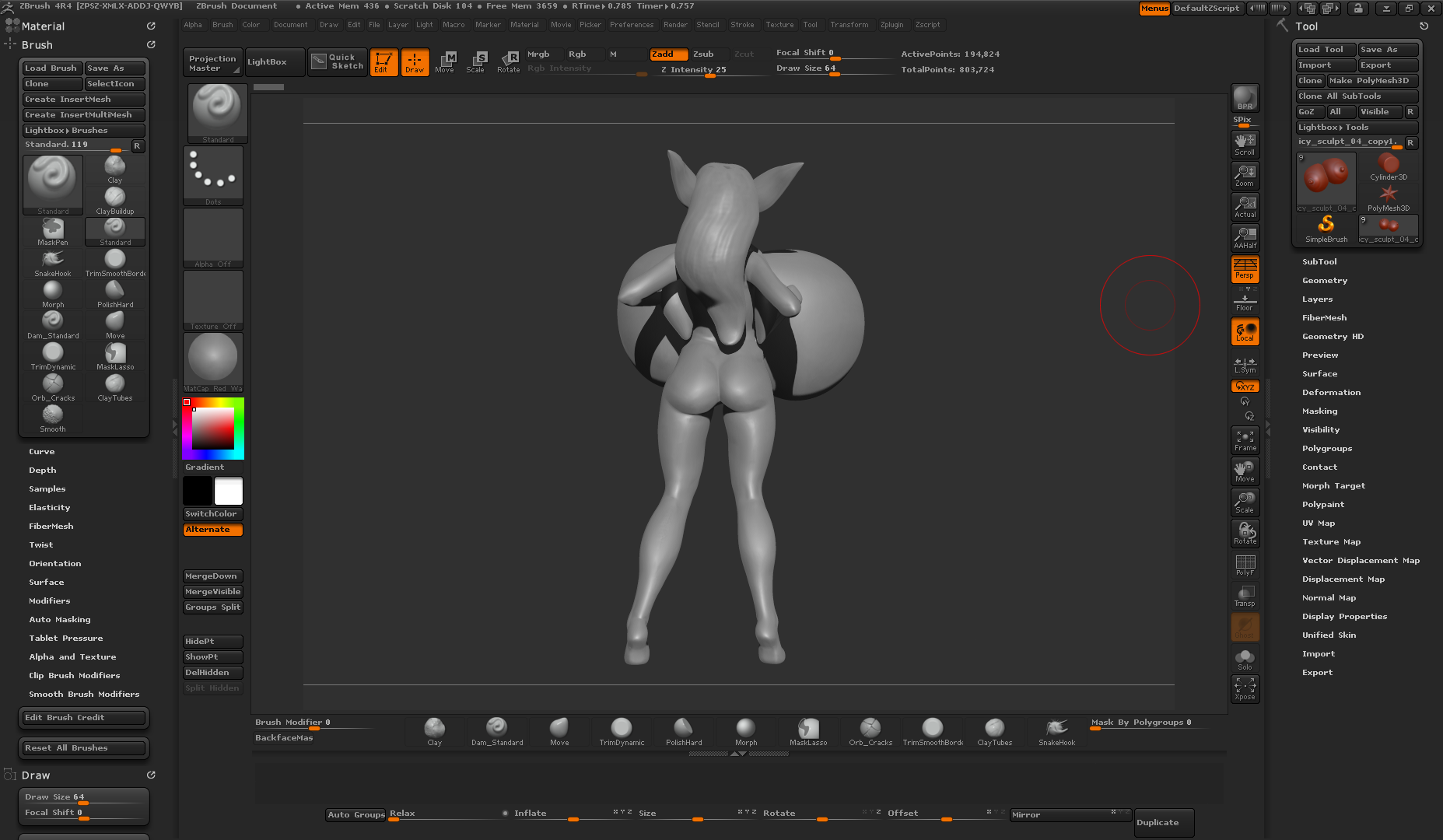Click the current tool thumbnail preview

[1326, 179]
